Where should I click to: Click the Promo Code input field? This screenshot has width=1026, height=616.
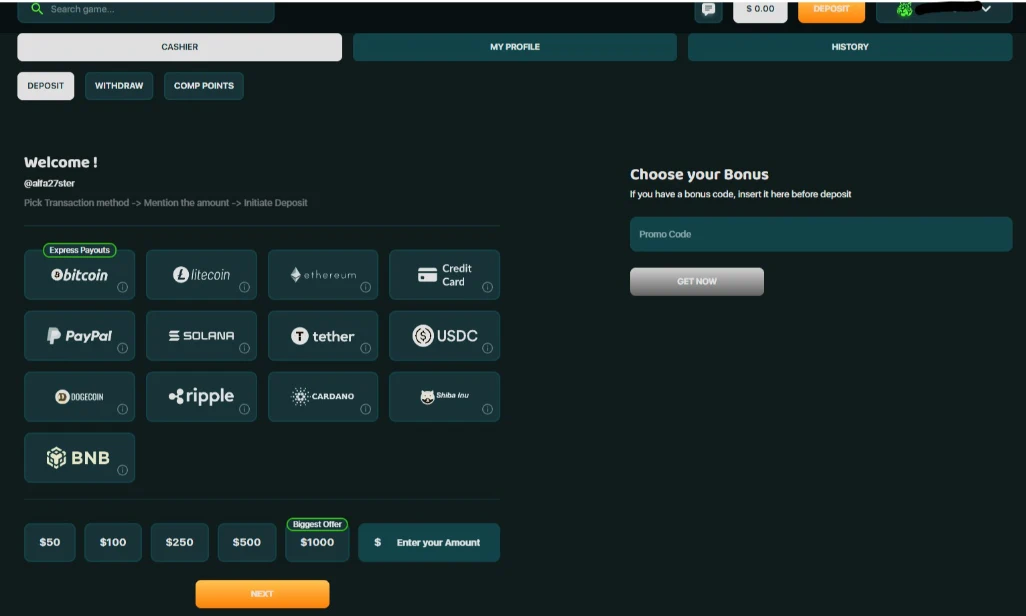tap(820, 234)
